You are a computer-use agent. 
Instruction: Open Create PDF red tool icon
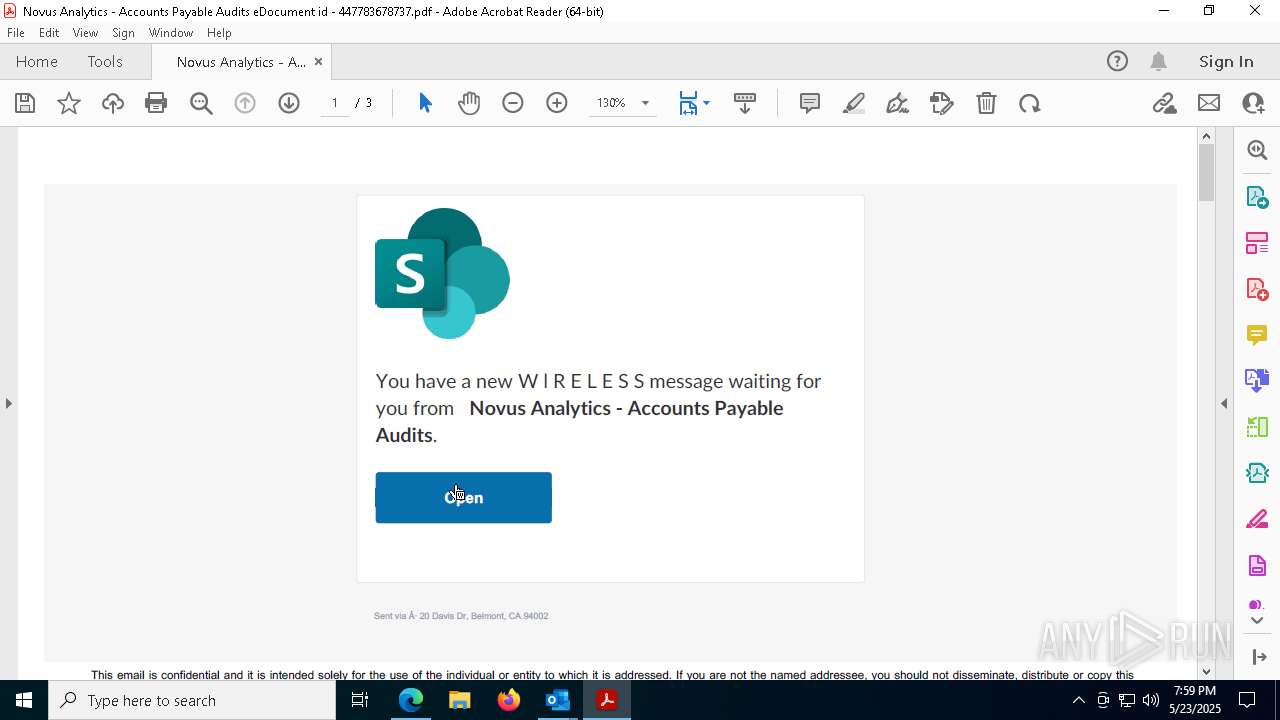coord(1257,289)
